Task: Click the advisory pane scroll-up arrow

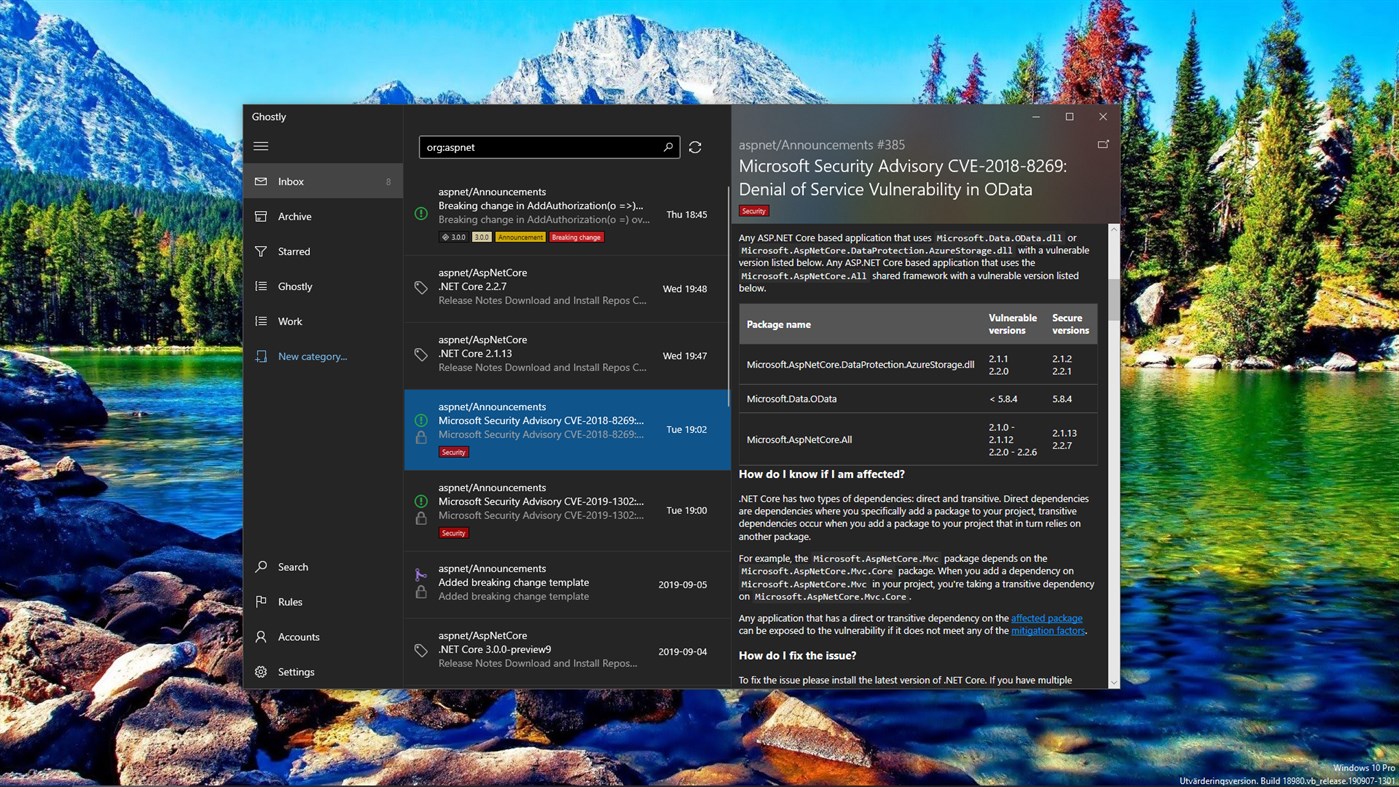Action: click(1114, 230)
